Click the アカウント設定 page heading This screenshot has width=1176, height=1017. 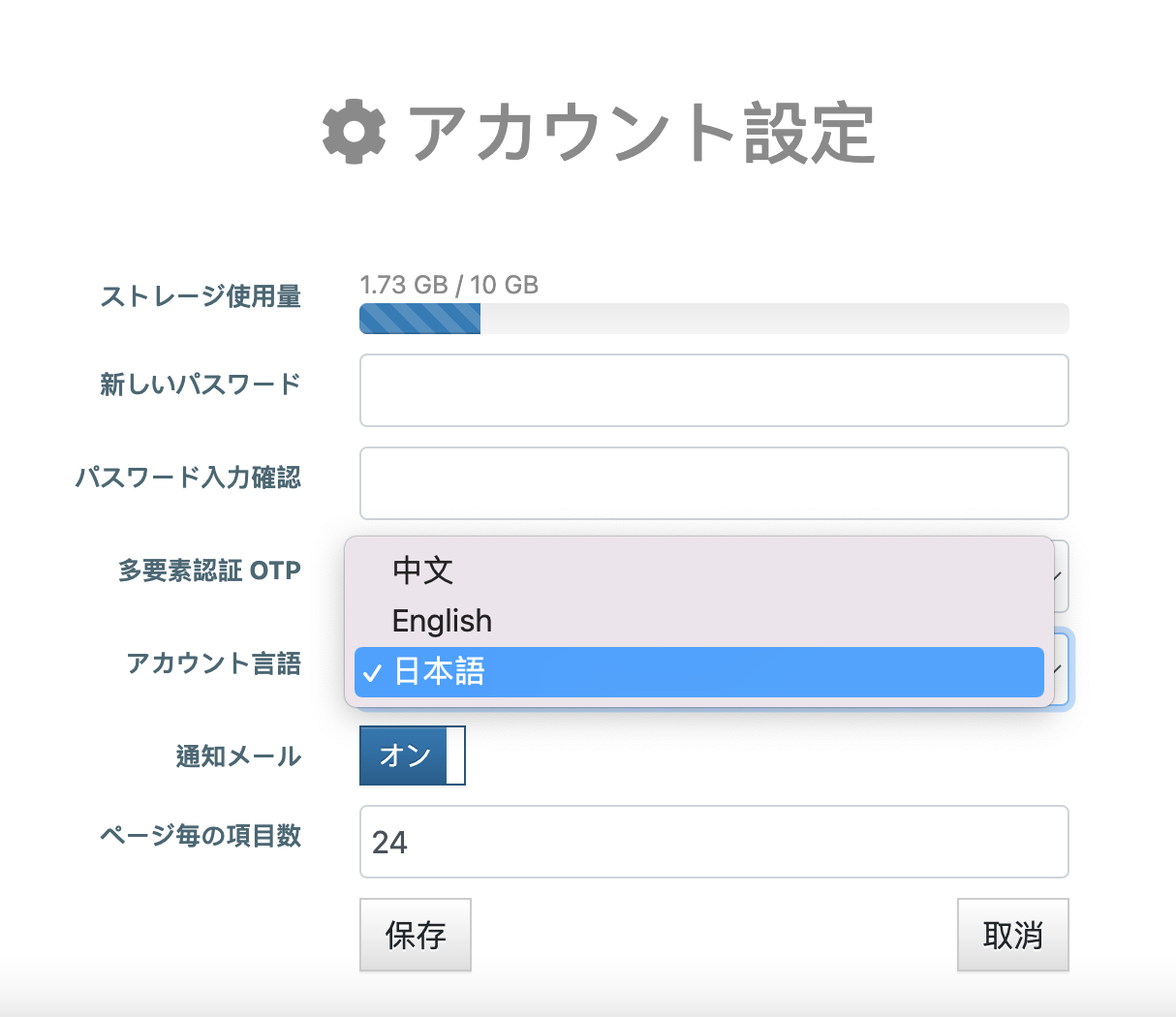pos(641,133)
